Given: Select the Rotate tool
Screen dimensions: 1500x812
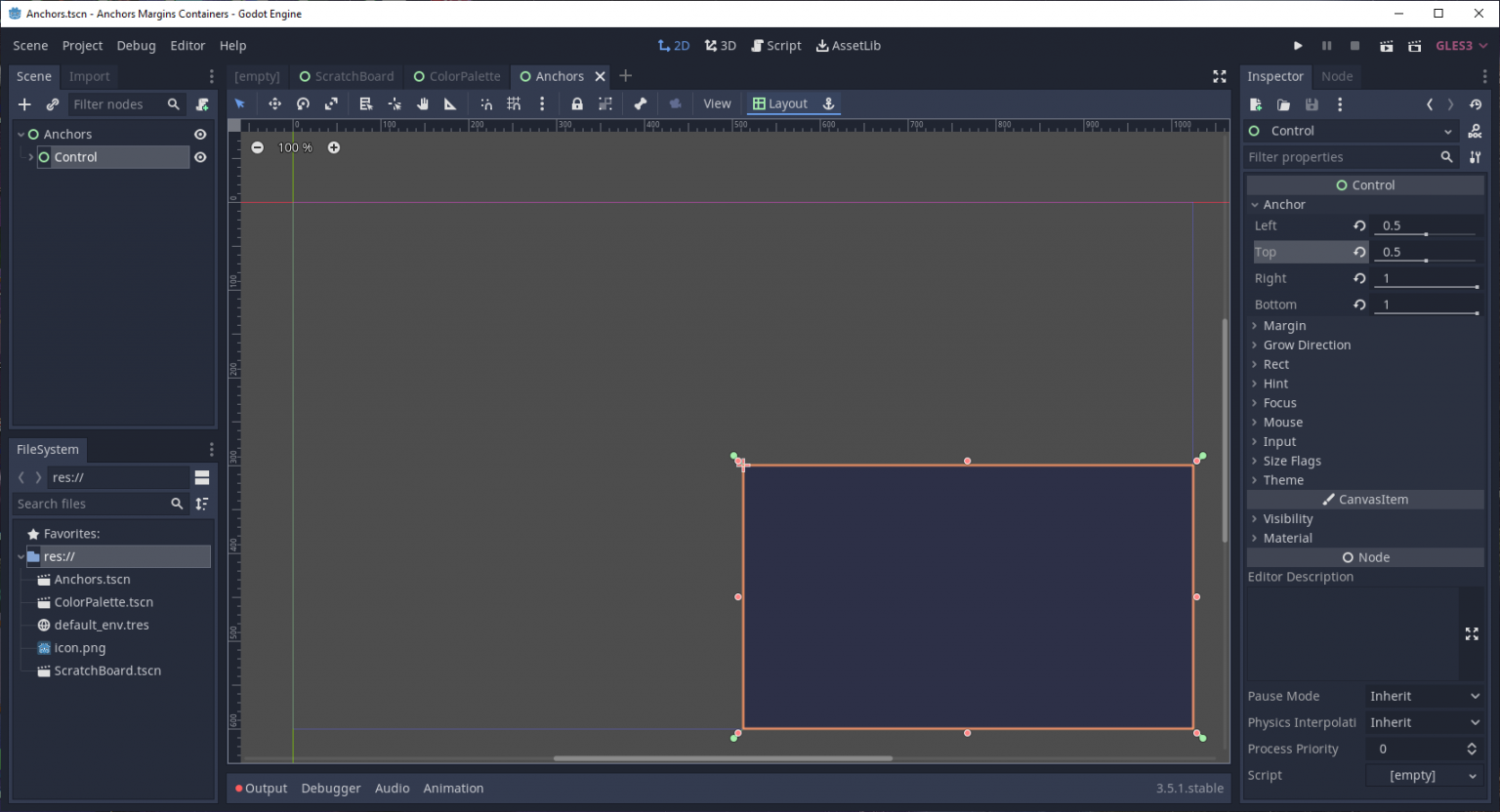Looking at the screenshot, I should [303, 103].
